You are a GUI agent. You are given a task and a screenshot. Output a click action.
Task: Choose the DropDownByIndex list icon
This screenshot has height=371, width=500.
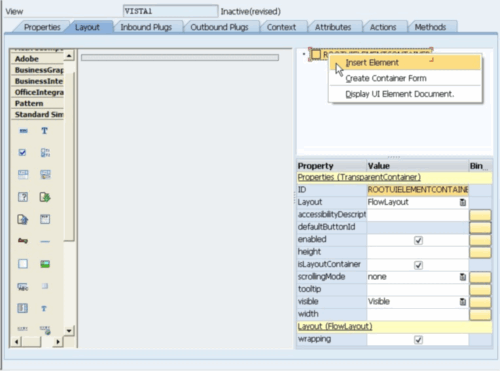pos(23,174)
